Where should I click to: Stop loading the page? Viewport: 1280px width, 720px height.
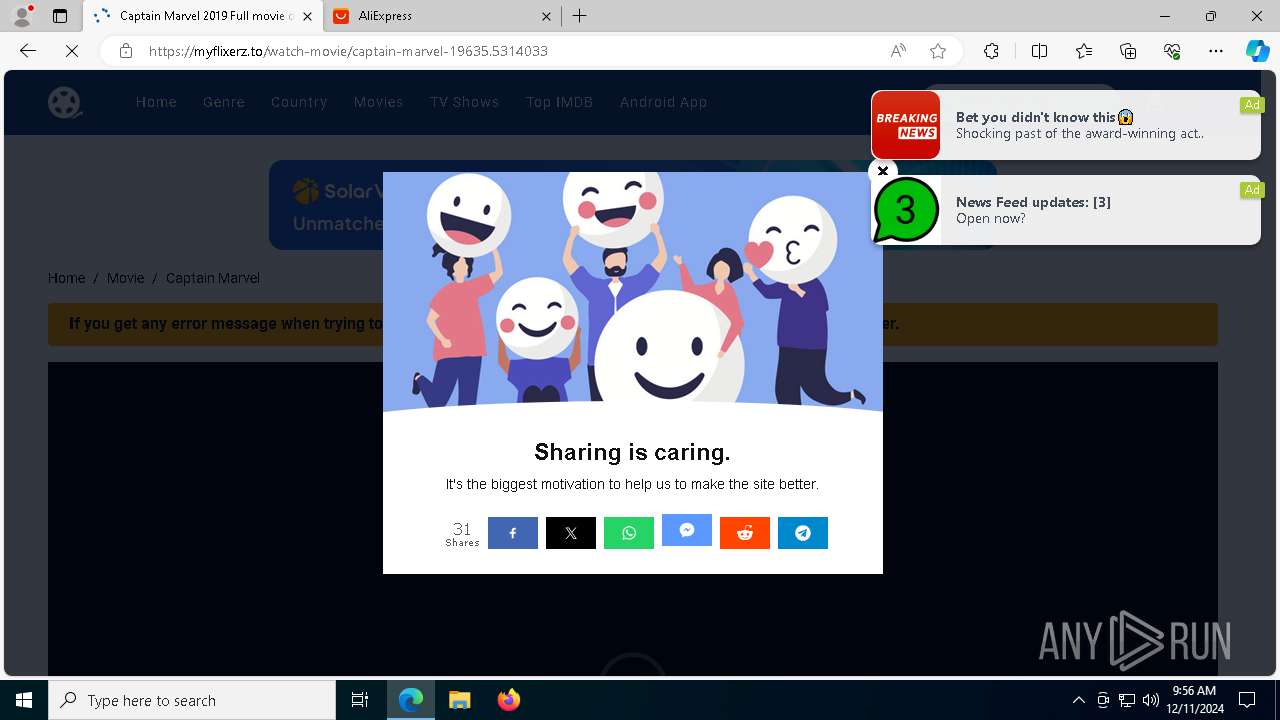click(72, 51)
